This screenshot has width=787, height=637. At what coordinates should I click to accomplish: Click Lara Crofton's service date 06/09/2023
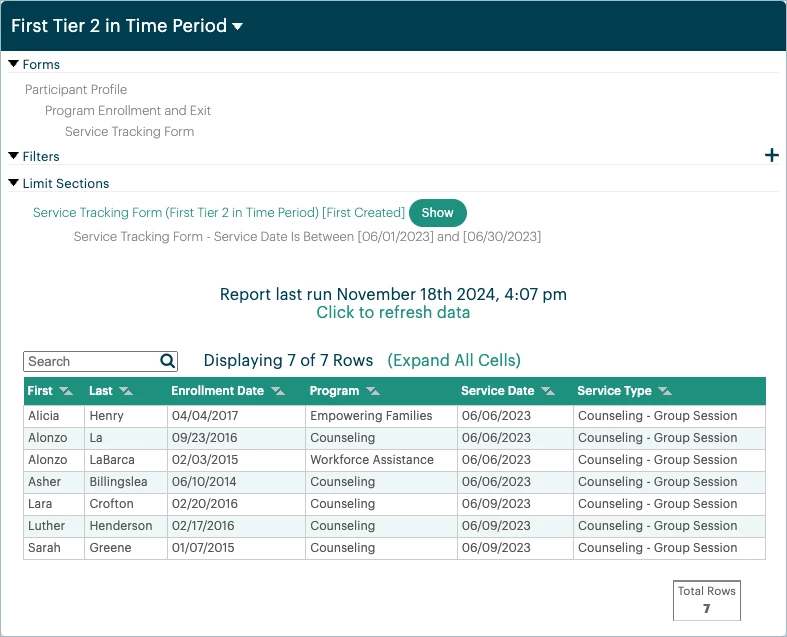click(x=515, y=504)
